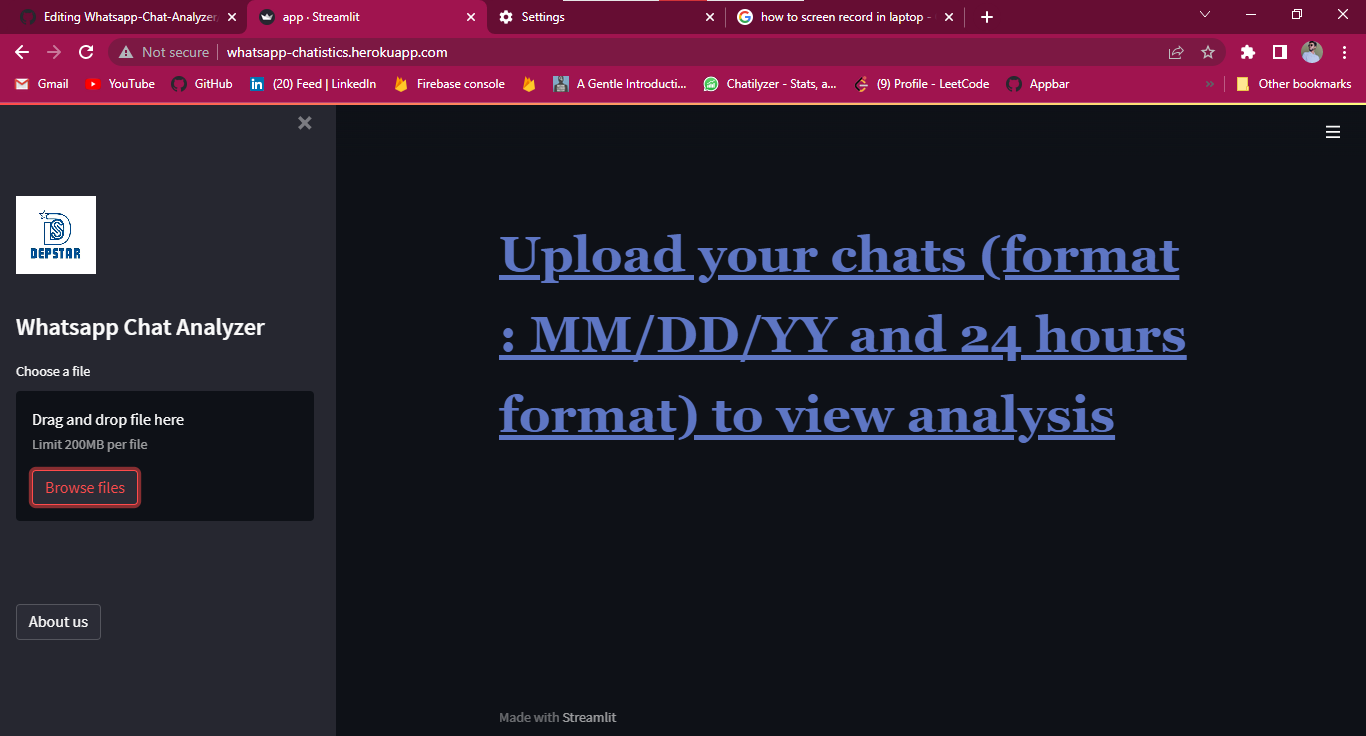This screenshot has width=1366, height=736.
Task: Open the Chrome extensions puzzle icon
Action: coord(1247,52)
